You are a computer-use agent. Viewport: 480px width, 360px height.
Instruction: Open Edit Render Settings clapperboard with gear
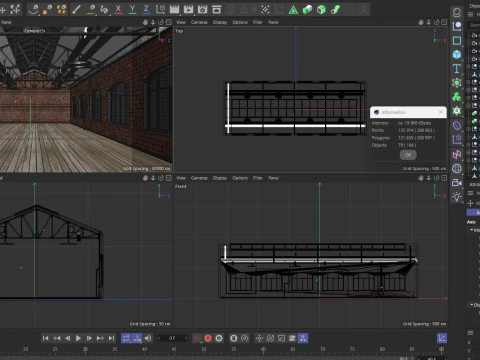[202, 9]
